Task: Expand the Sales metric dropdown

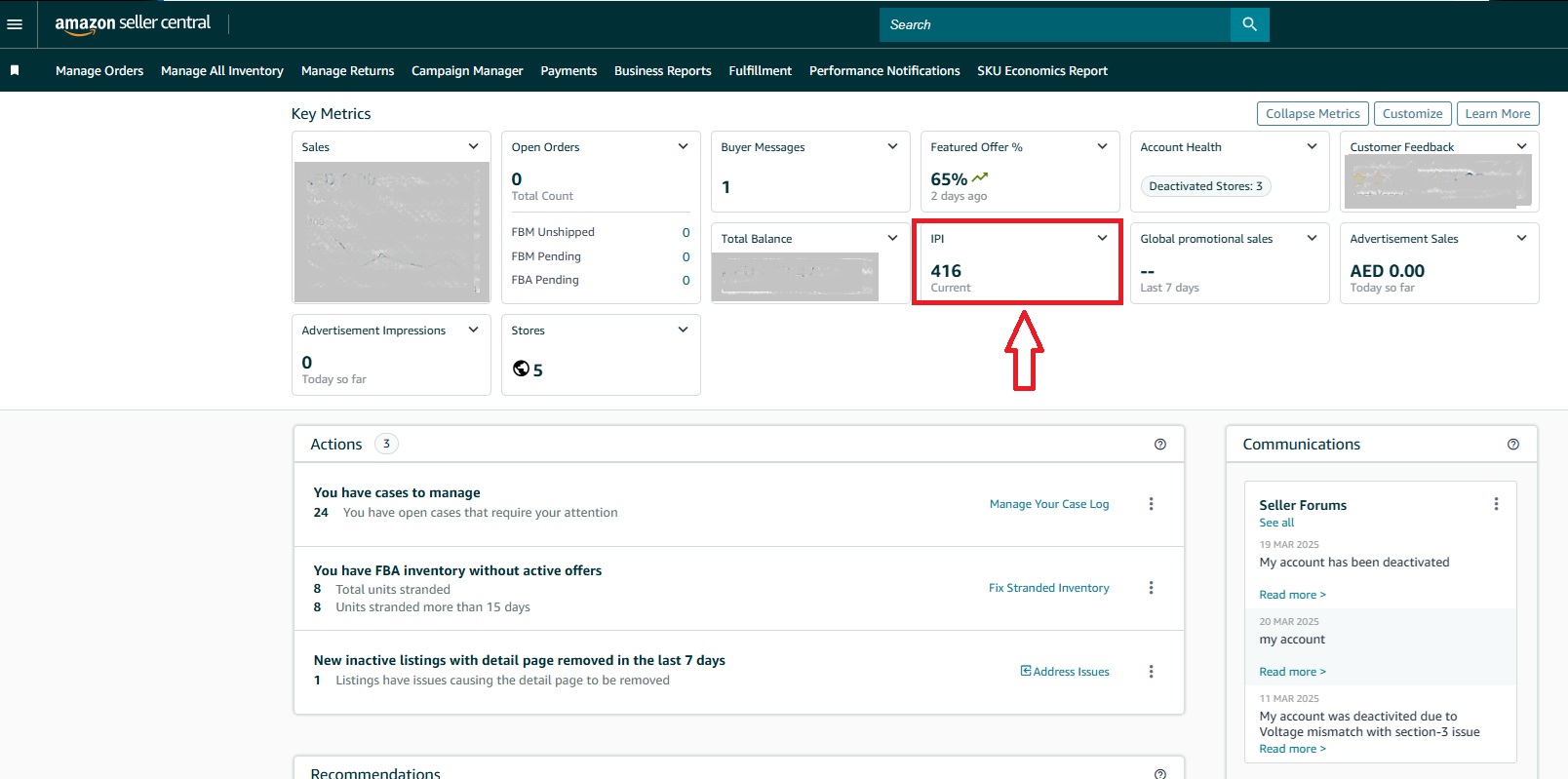Action: pos(473,146)
